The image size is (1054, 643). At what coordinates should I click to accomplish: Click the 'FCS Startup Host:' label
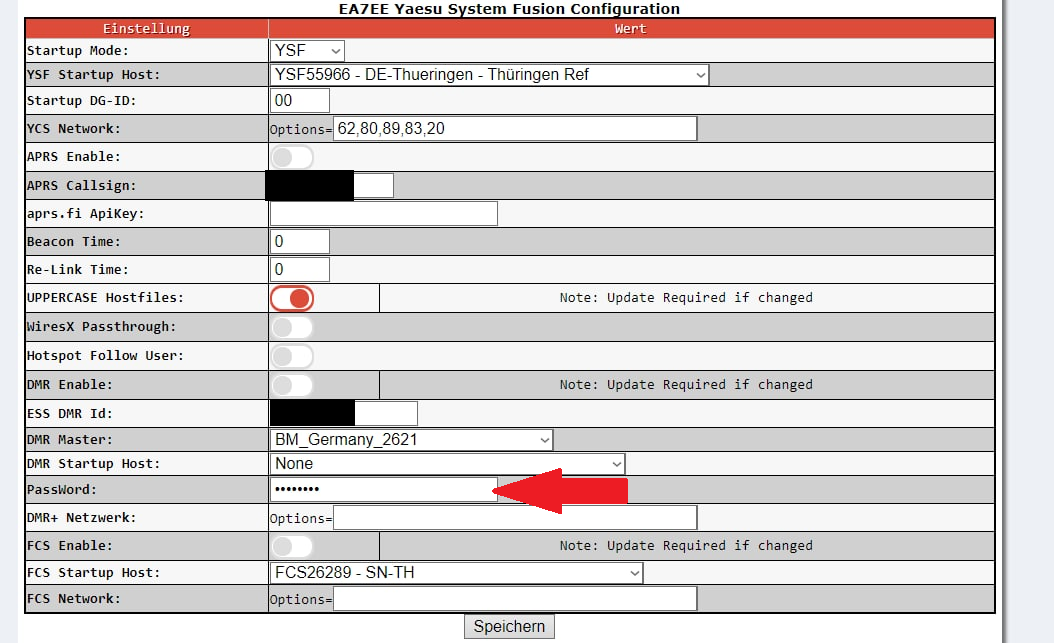coord(94,573)
